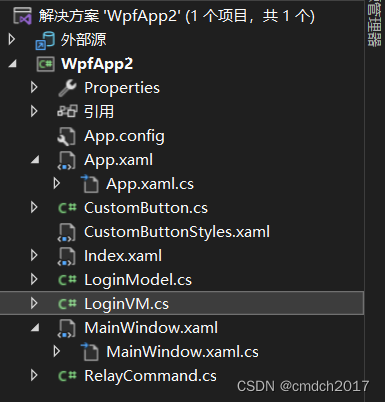Click the C# icon beside RelayCommand.cs

67,376
